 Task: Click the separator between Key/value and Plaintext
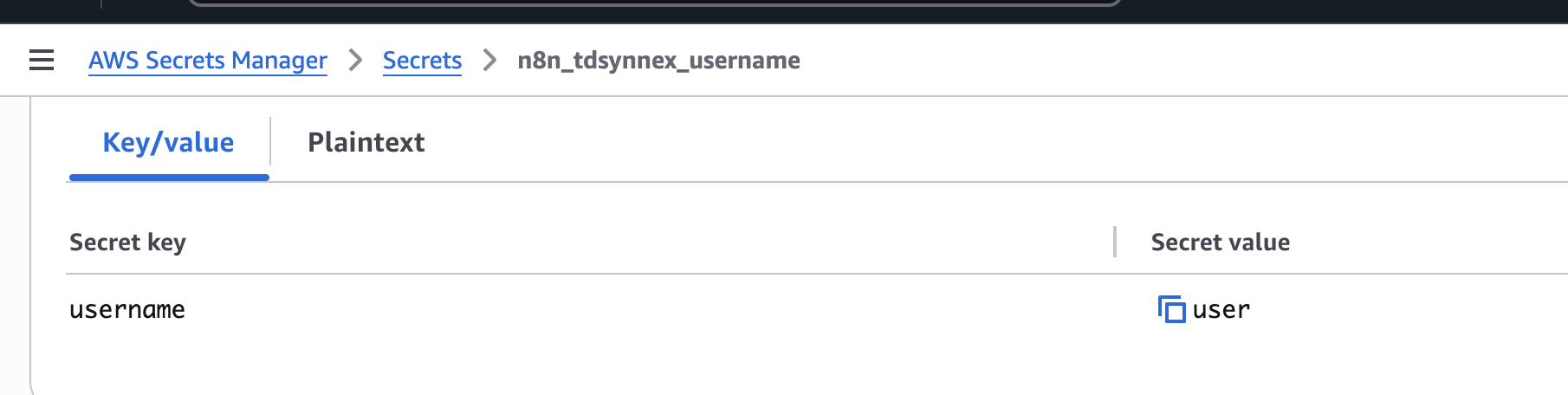pos(270,141)
